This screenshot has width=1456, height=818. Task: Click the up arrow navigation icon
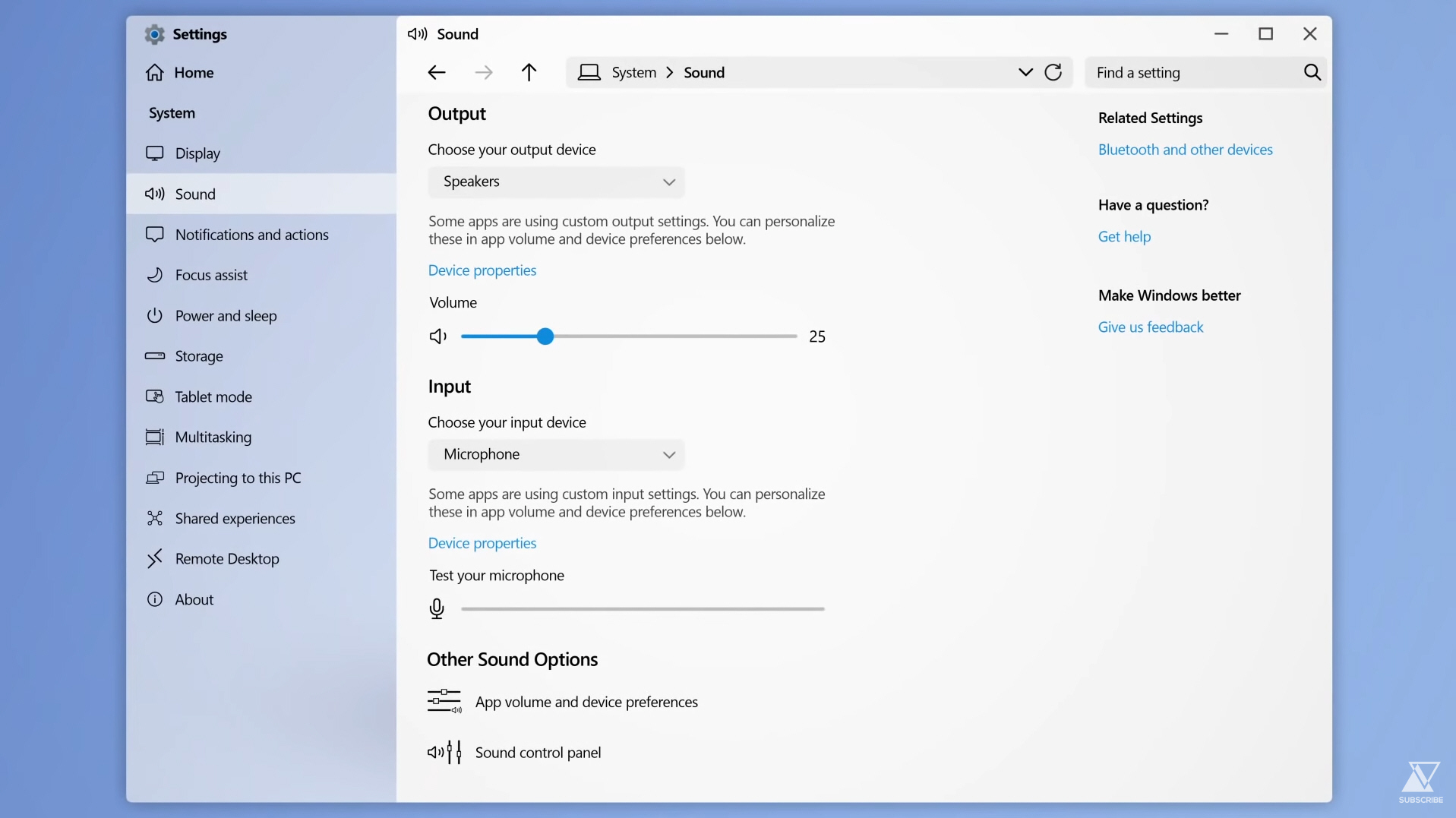pyautogui.click(x=529, y=72)
